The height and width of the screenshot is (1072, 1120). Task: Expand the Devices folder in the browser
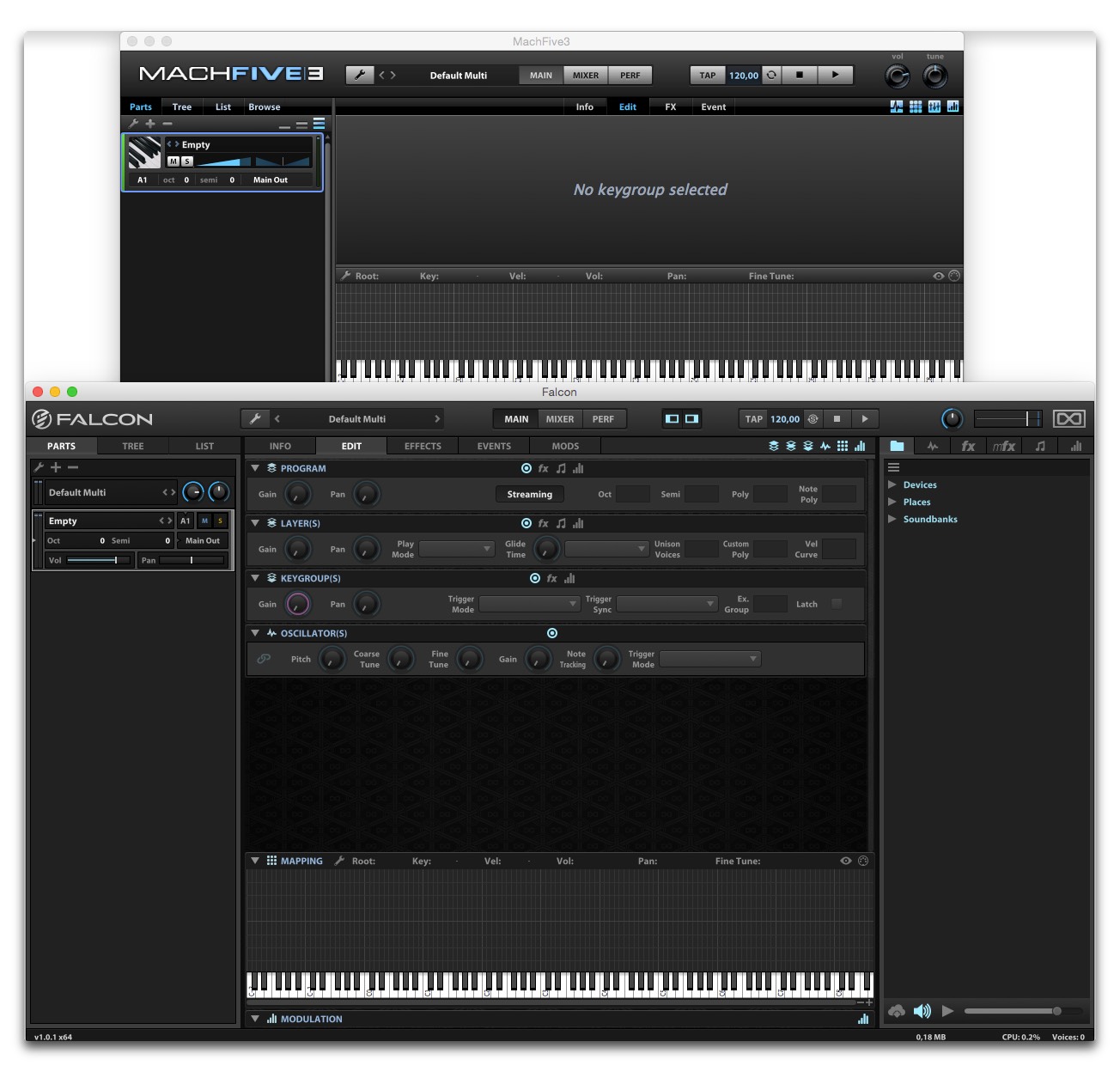click(892, 484)
